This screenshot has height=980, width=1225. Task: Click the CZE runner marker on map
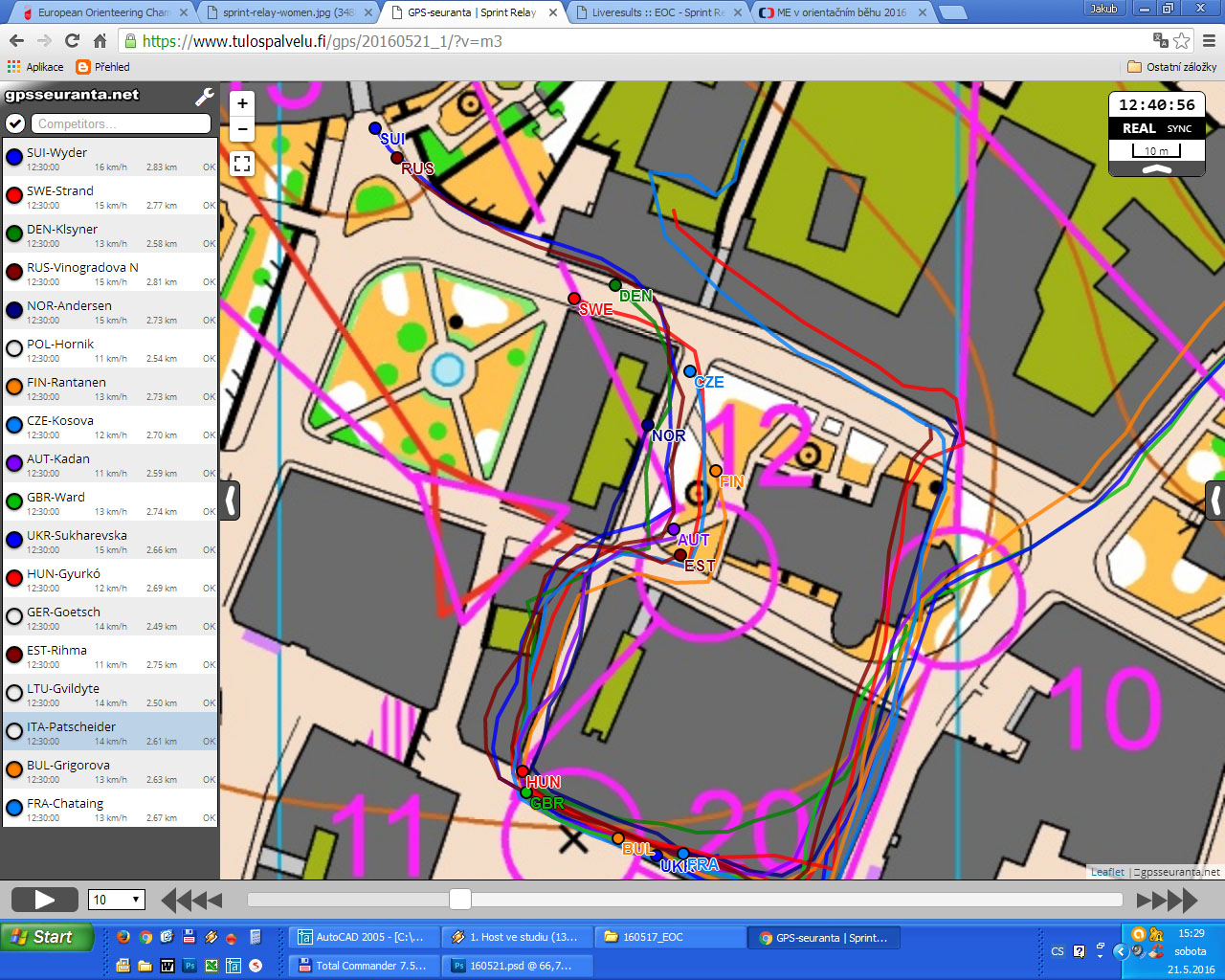[x=690, y=371]
